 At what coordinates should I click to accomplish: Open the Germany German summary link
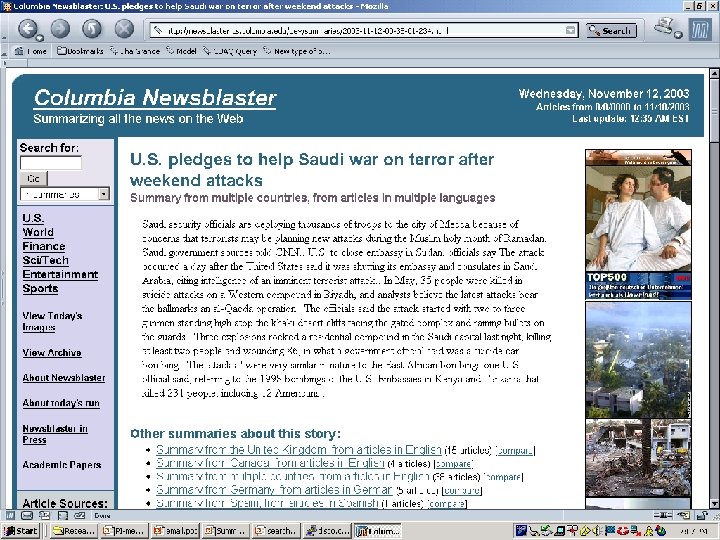(x=274, y=489)
